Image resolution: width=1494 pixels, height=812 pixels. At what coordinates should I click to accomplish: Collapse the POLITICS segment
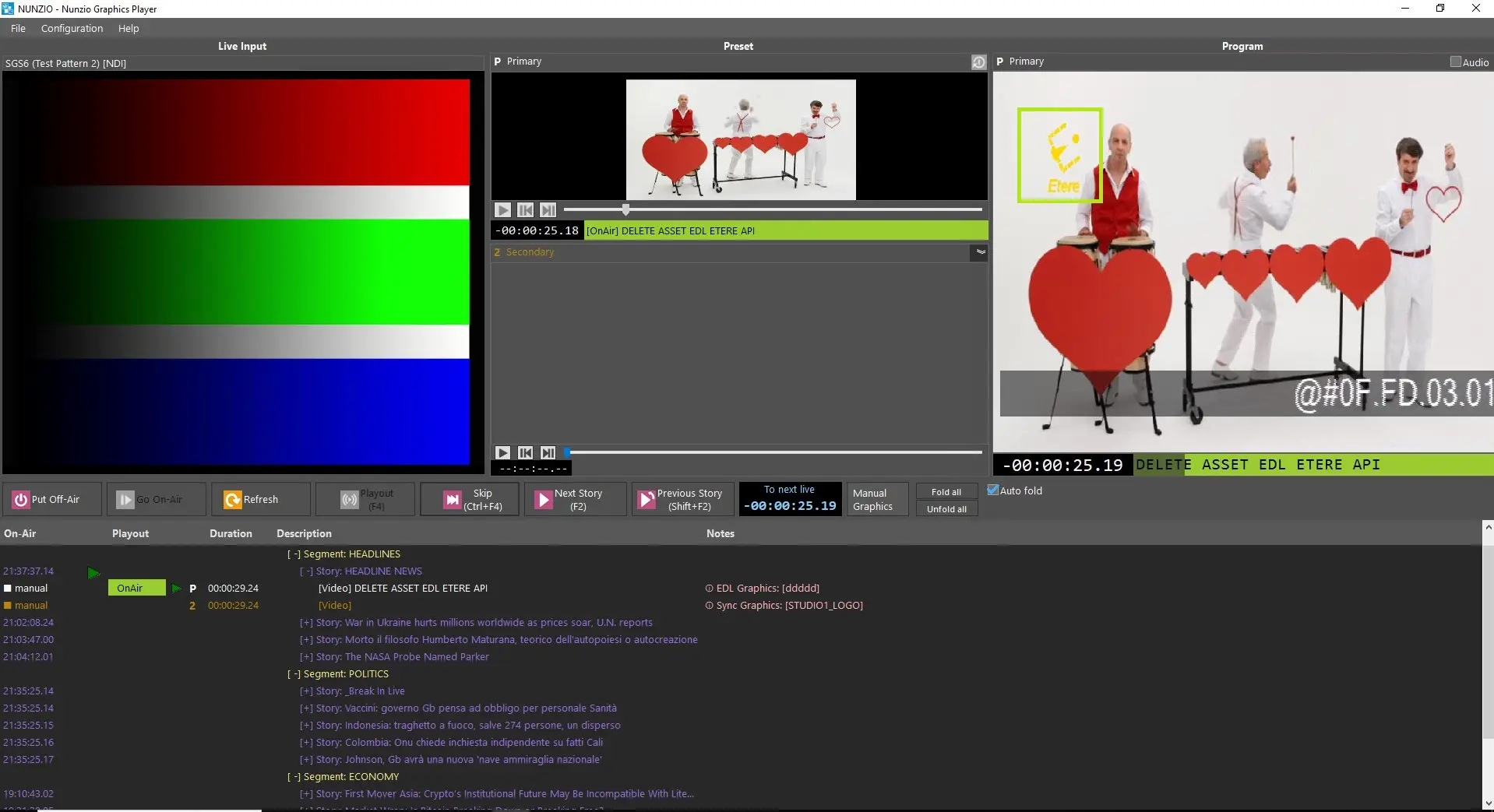(294, 674)
